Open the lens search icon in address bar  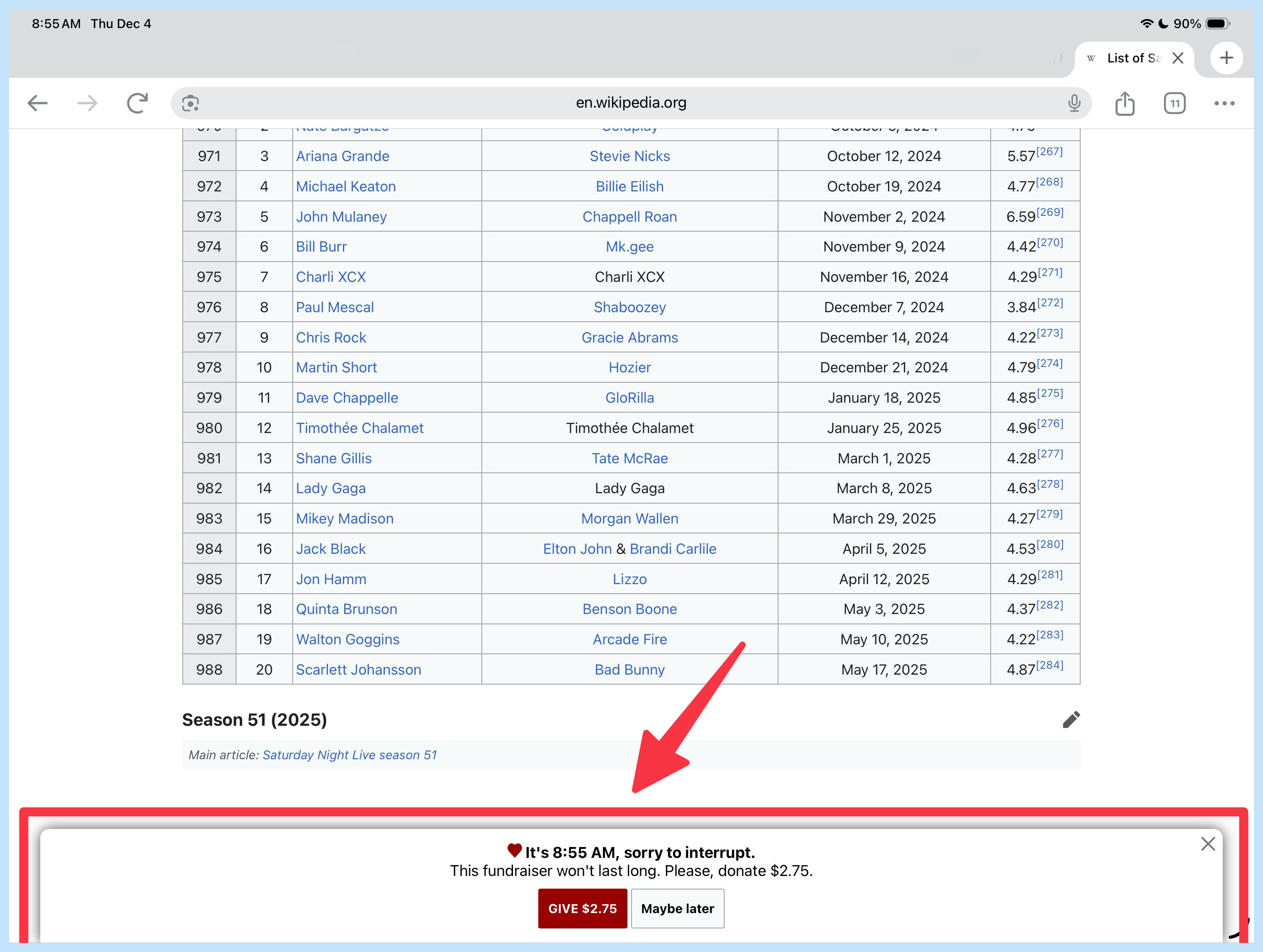coord(190,103)
